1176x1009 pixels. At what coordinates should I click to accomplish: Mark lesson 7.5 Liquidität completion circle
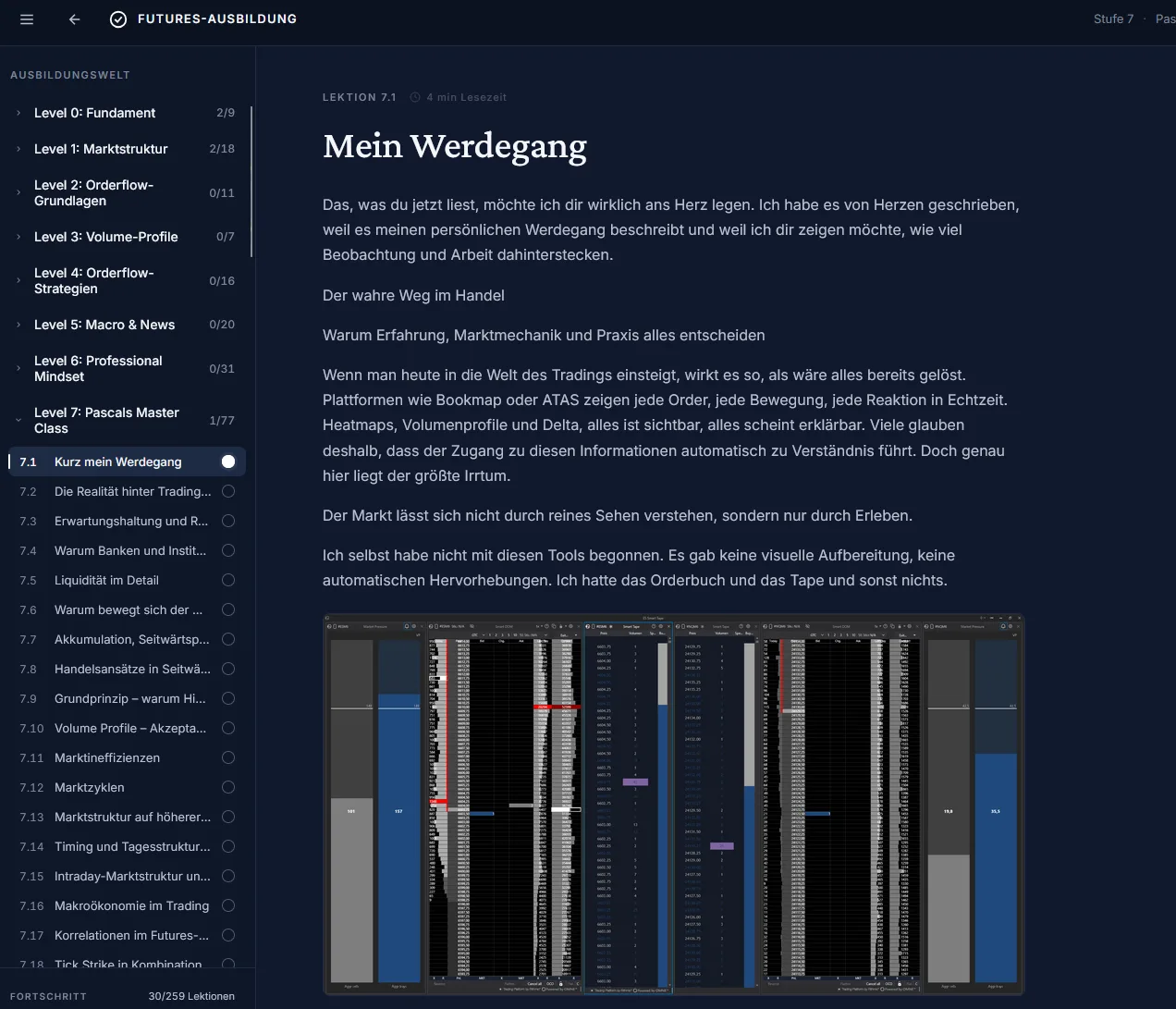pos(228,580)
